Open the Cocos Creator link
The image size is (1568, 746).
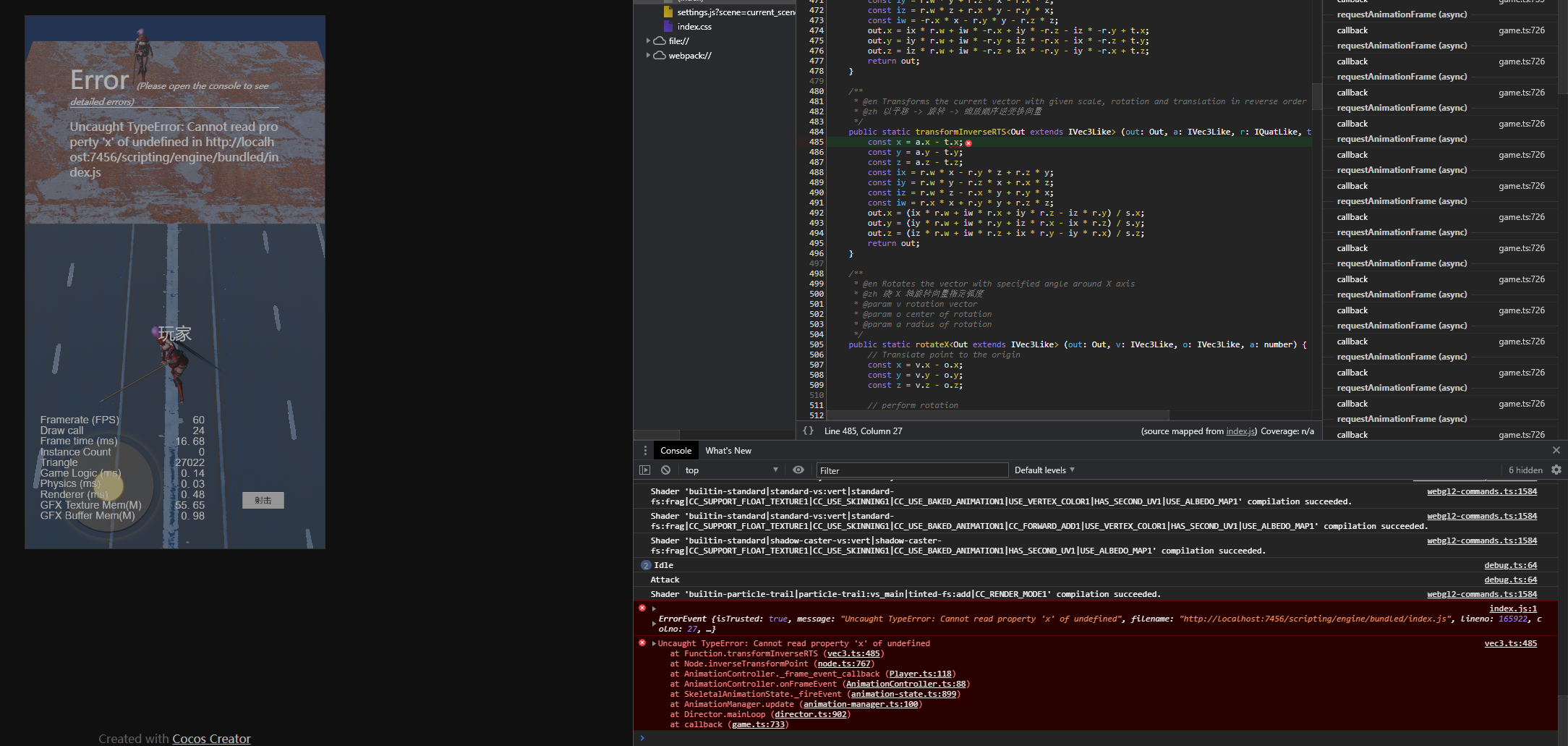tap(211, 739)
